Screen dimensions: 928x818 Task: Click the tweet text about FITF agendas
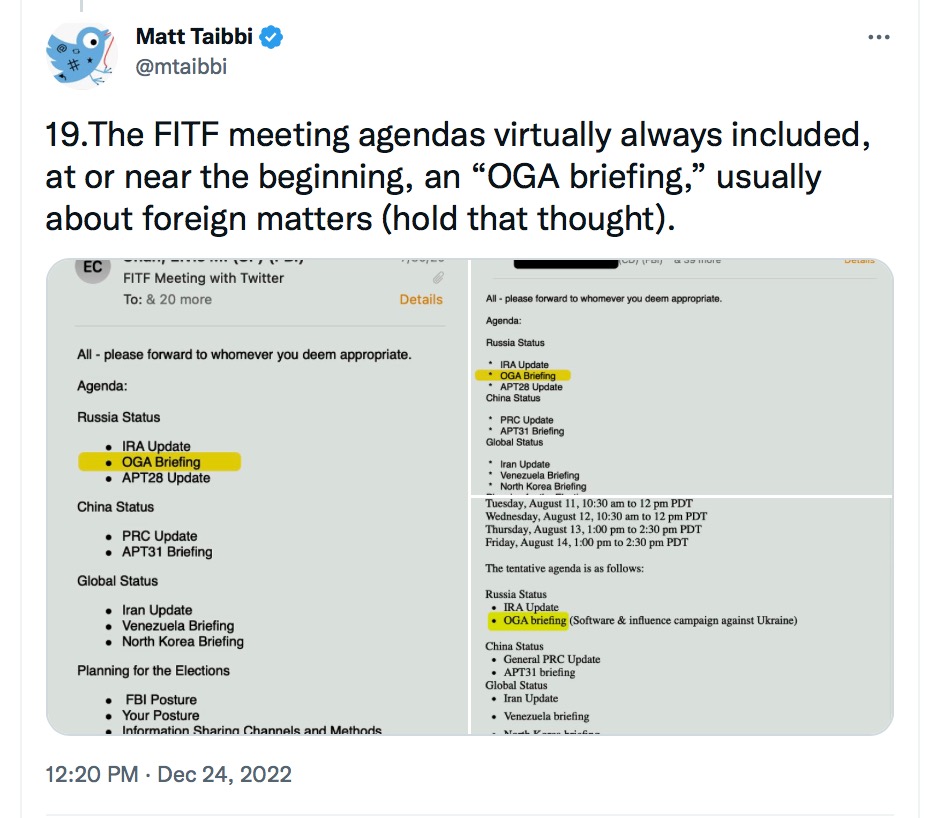[457, 176]
